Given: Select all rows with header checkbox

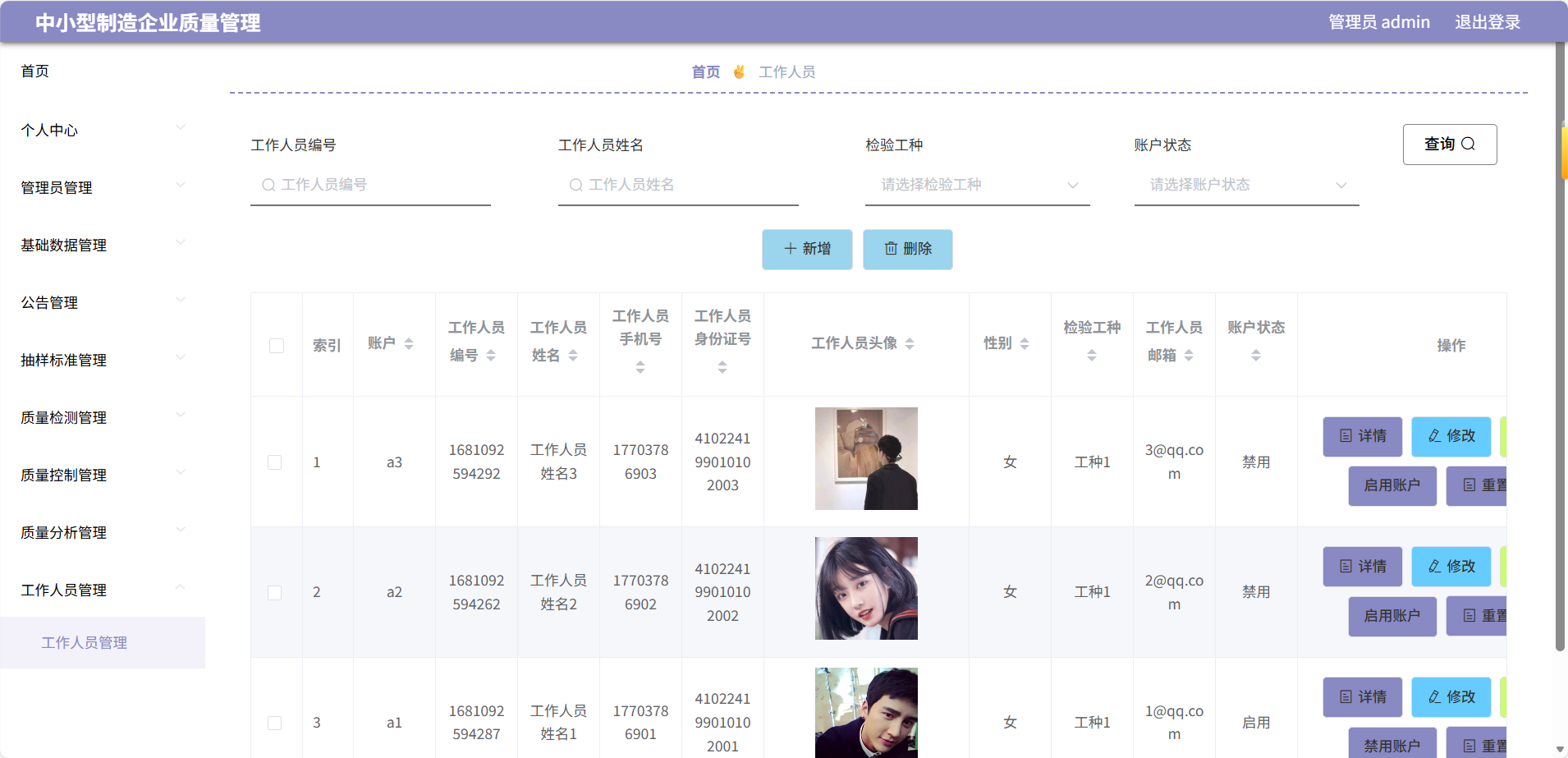Looking at the screenshot, I should pos(277,346).
